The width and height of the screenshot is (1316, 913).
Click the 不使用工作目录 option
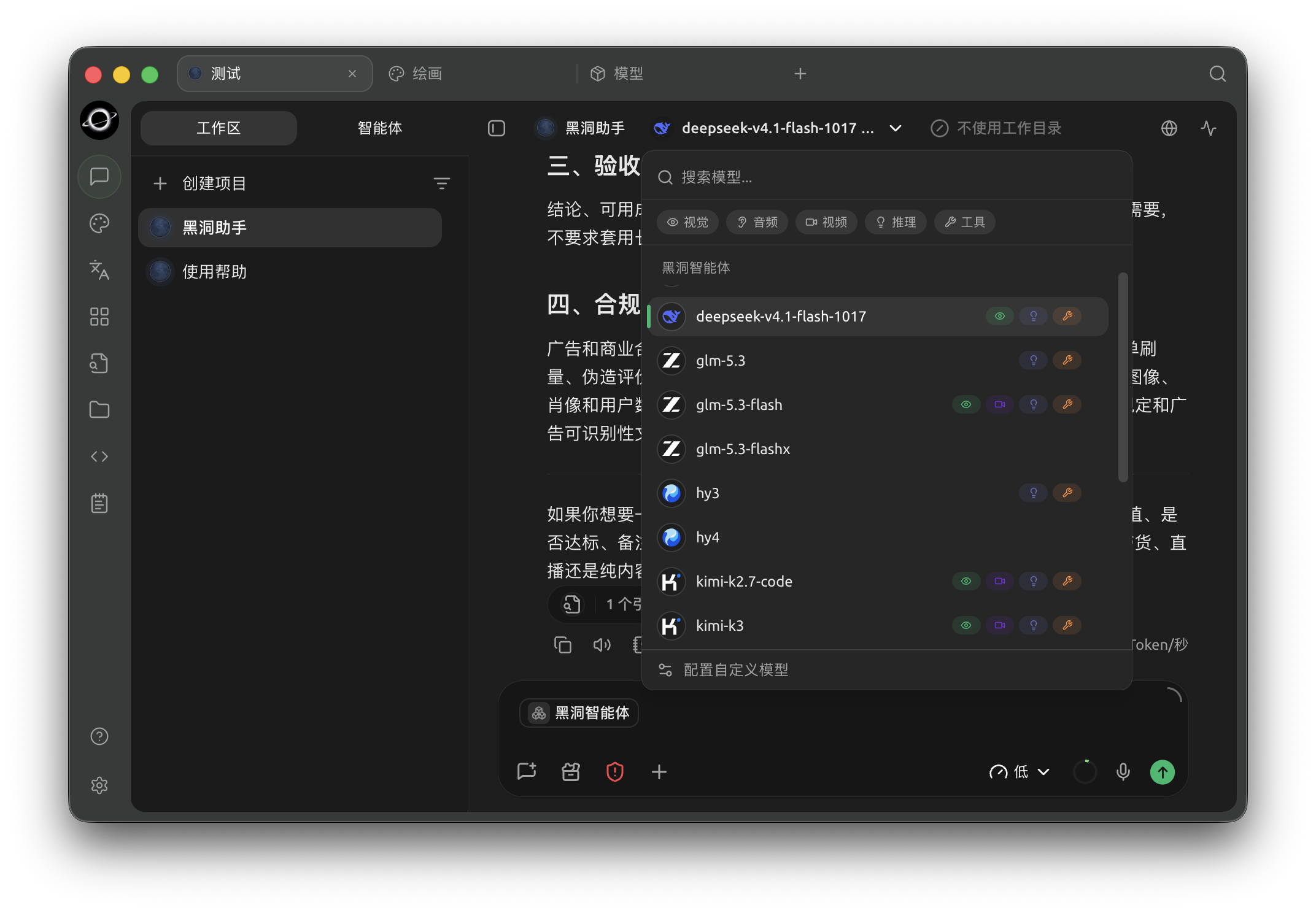point(996,128)
